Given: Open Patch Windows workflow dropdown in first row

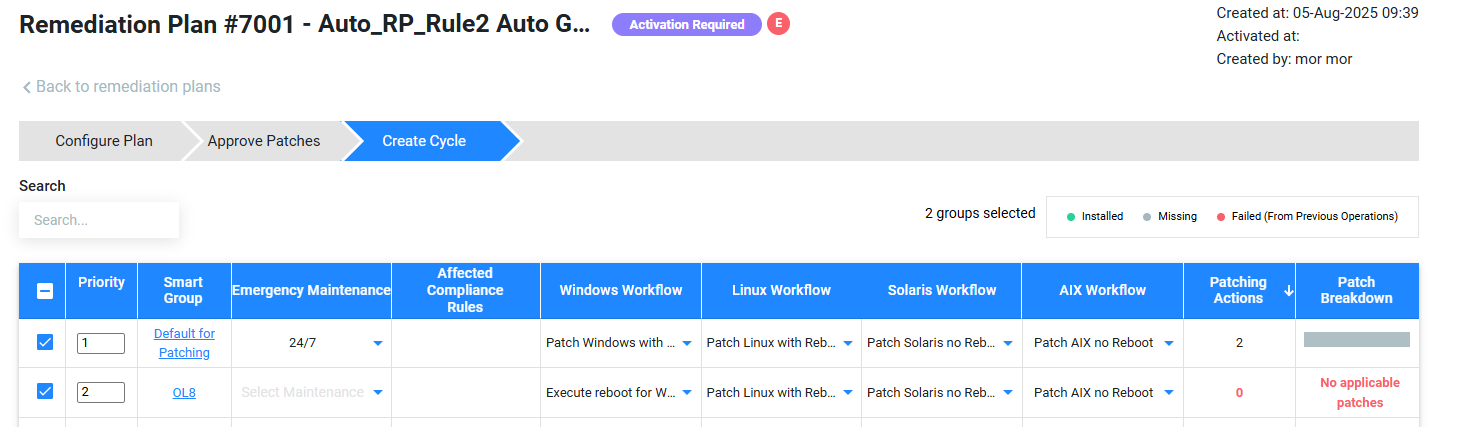Looking at the screenshot, I should click(686, 343).
